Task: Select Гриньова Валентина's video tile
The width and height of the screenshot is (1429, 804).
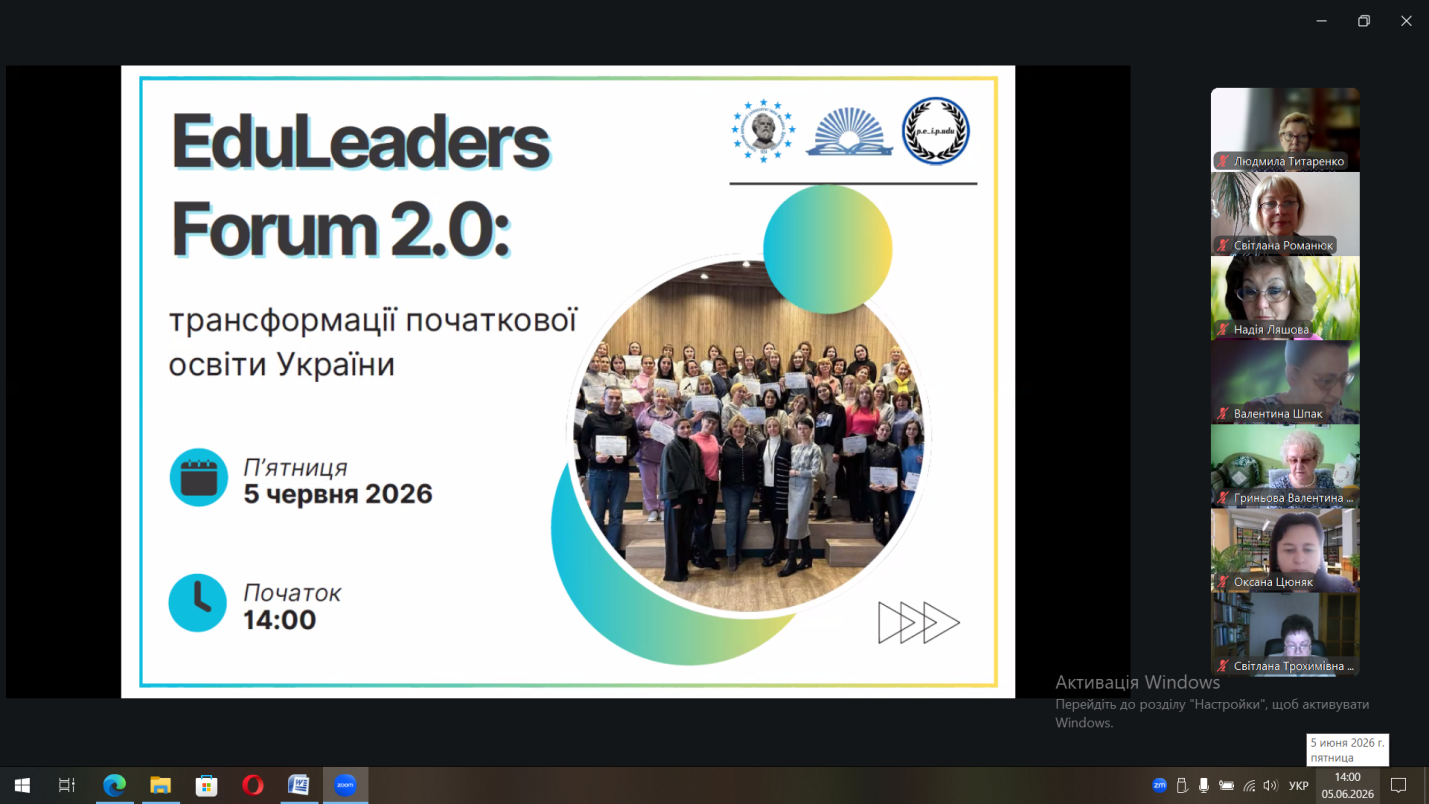Action: (1285, 465)
